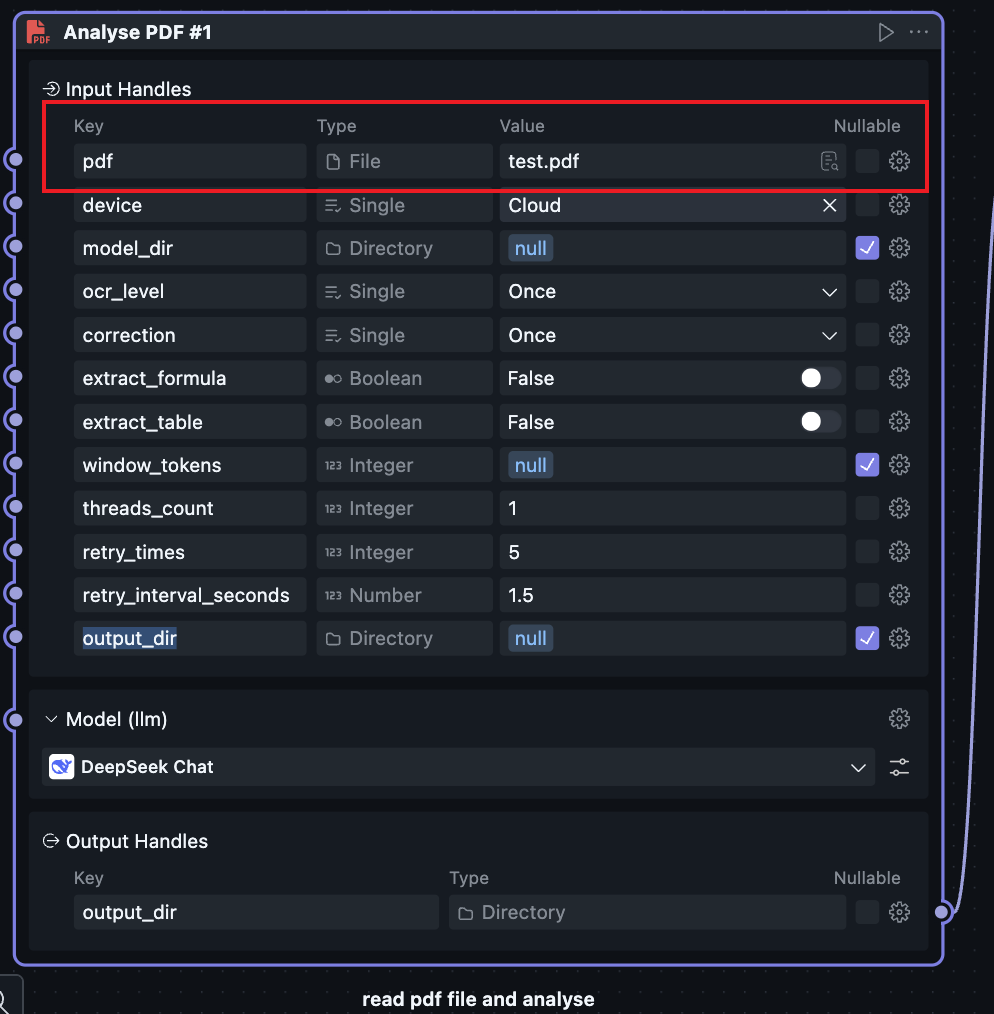
Task: Click the retry_interval_seconds value field
Action: pos(672,595)
